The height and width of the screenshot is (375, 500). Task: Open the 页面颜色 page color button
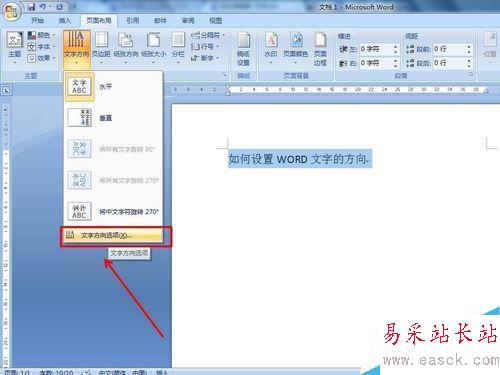pos(296,47)
